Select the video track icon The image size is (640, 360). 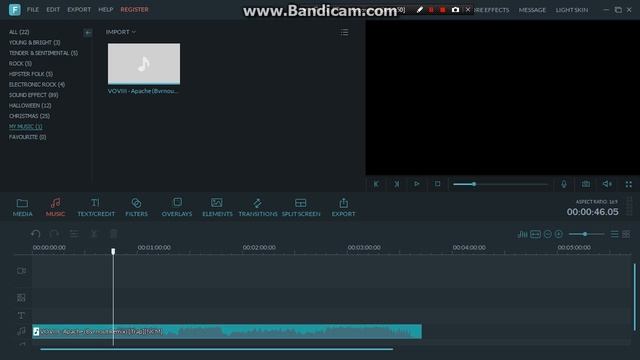(x=21, y=271)
